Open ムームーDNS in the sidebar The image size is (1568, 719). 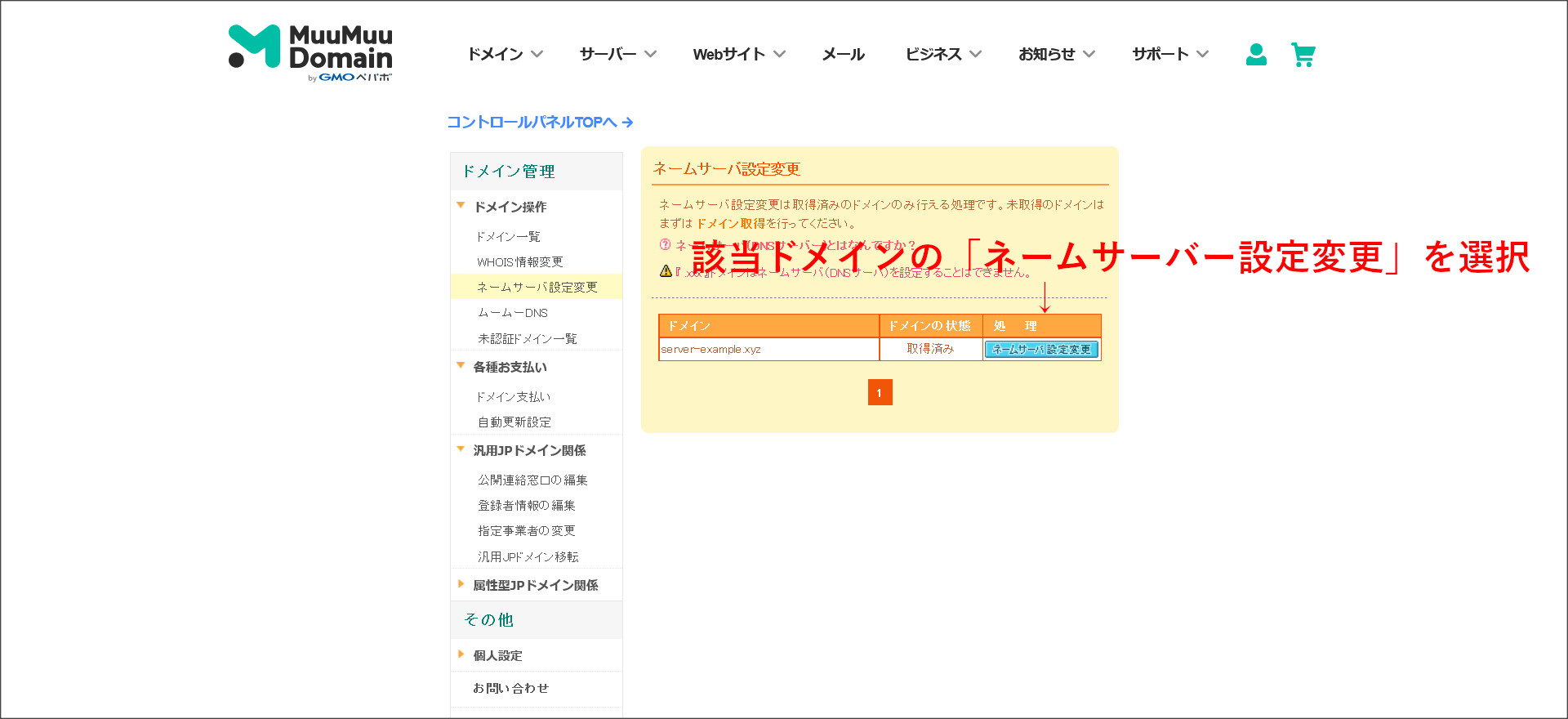(513, 313)
